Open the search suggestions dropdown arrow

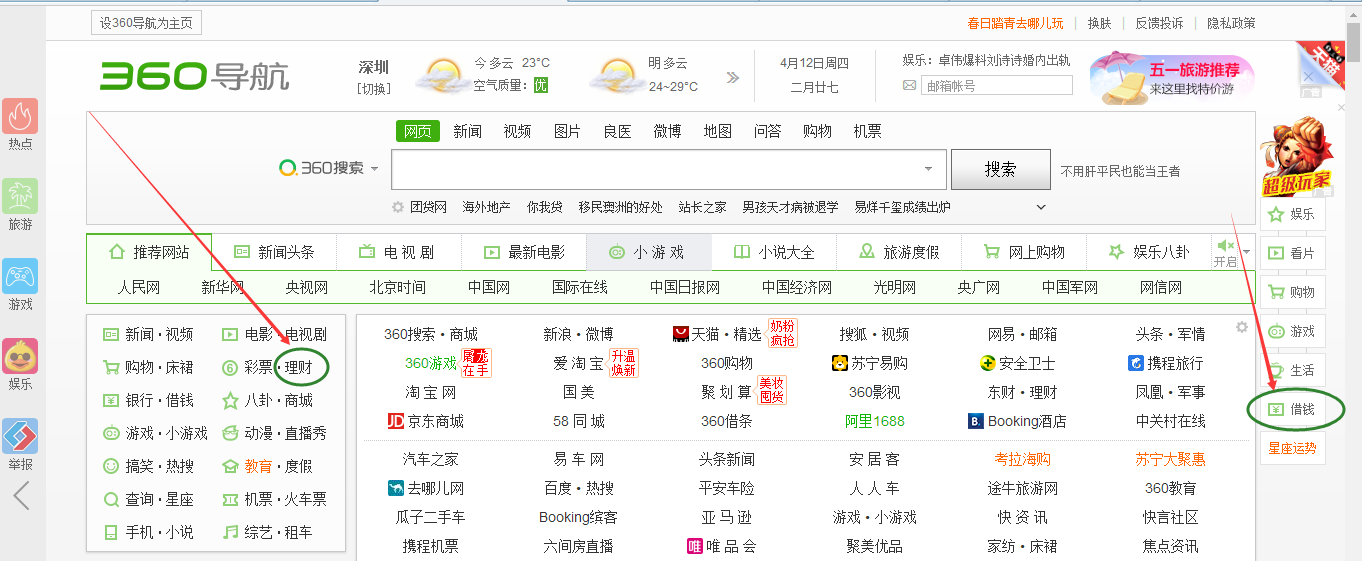click(x=928, y=169)
